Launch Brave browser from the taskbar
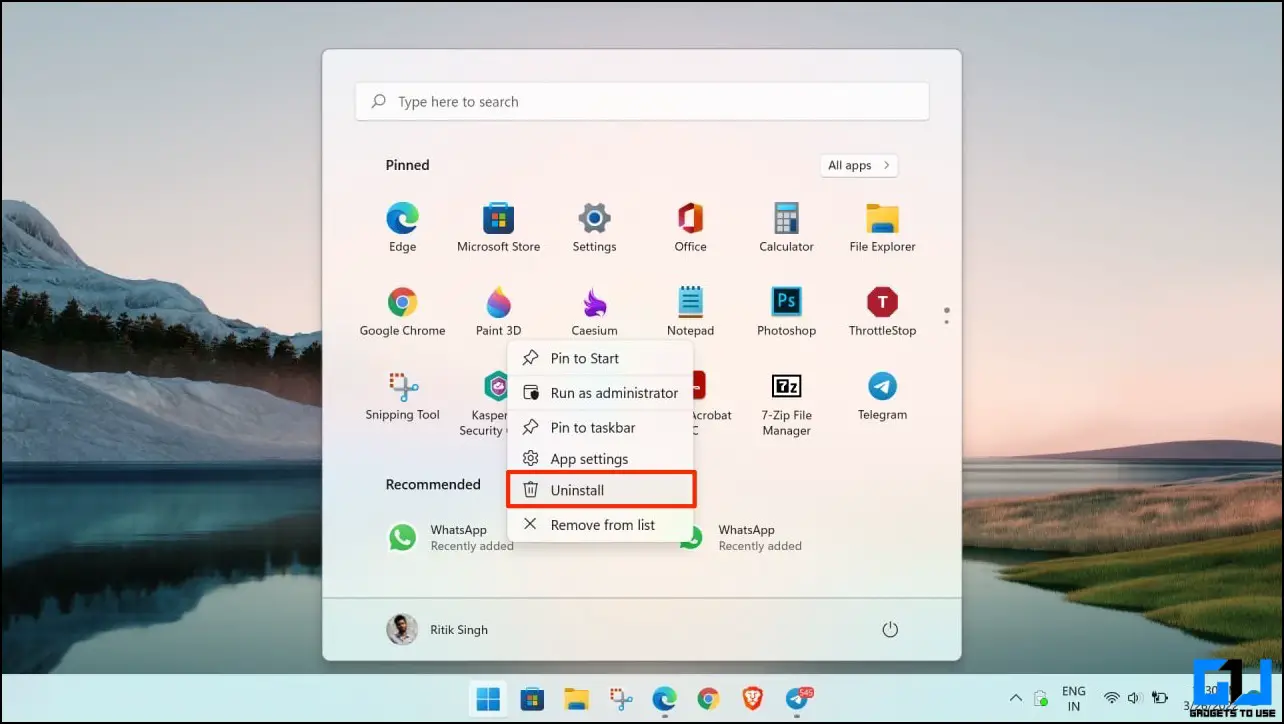This screenshot has width=1284, height=724. [752, 699]
